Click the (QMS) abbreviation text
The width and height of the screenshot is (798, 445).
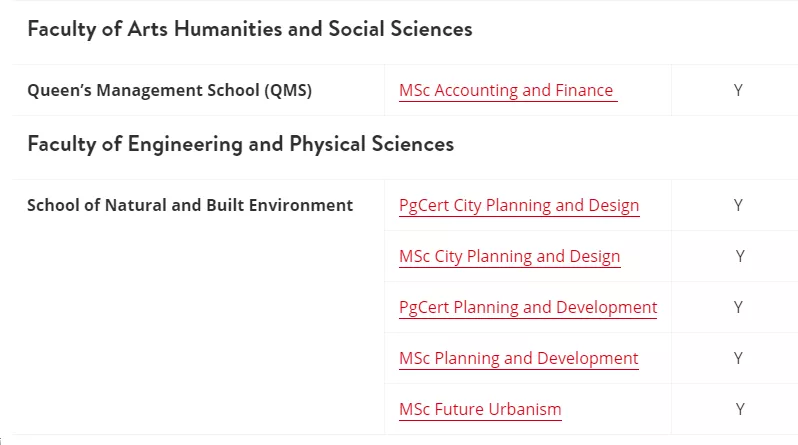point(289,90)
